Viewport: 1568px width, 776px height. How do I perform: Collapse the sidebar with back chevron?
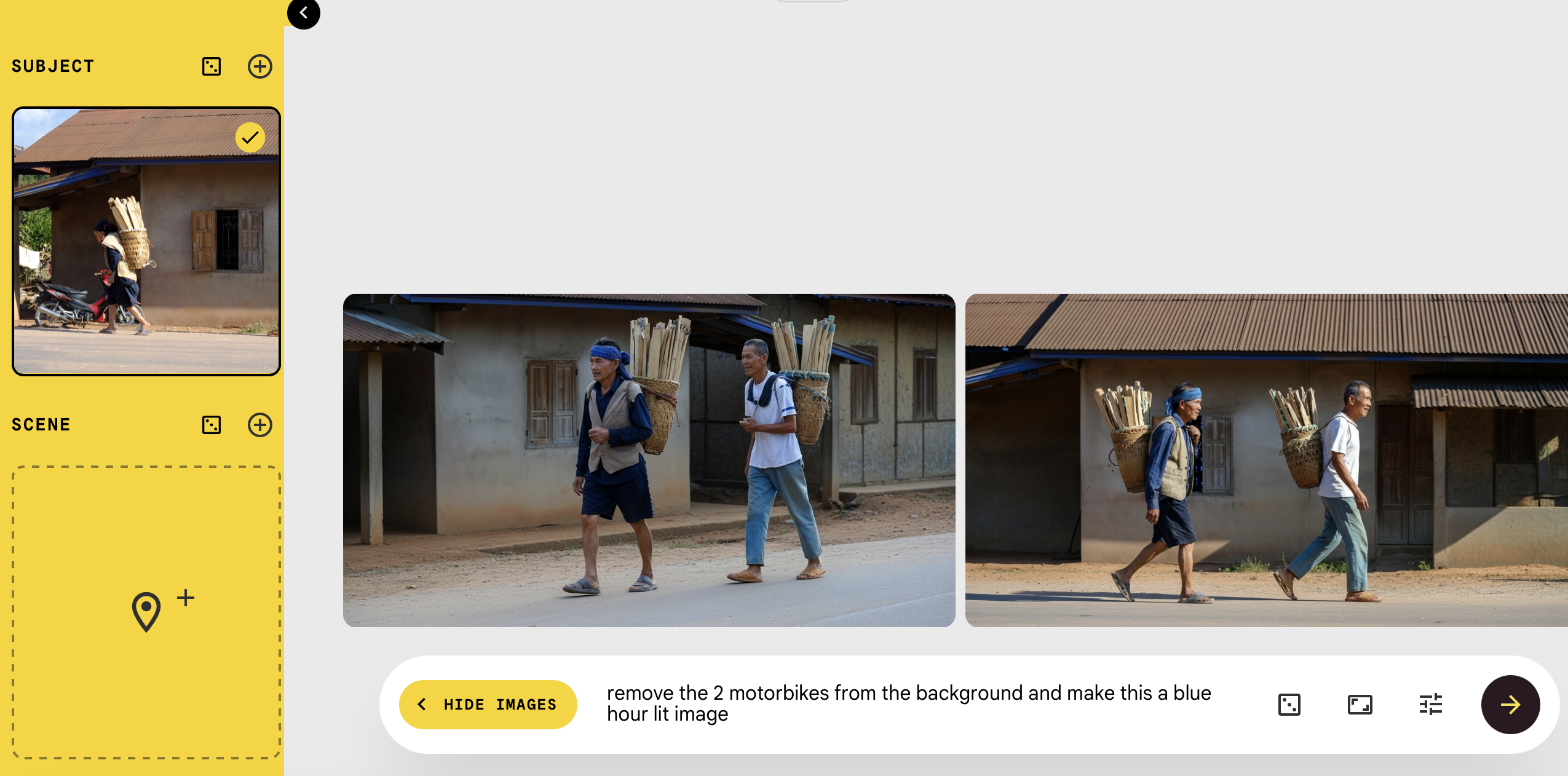(304, 13)
